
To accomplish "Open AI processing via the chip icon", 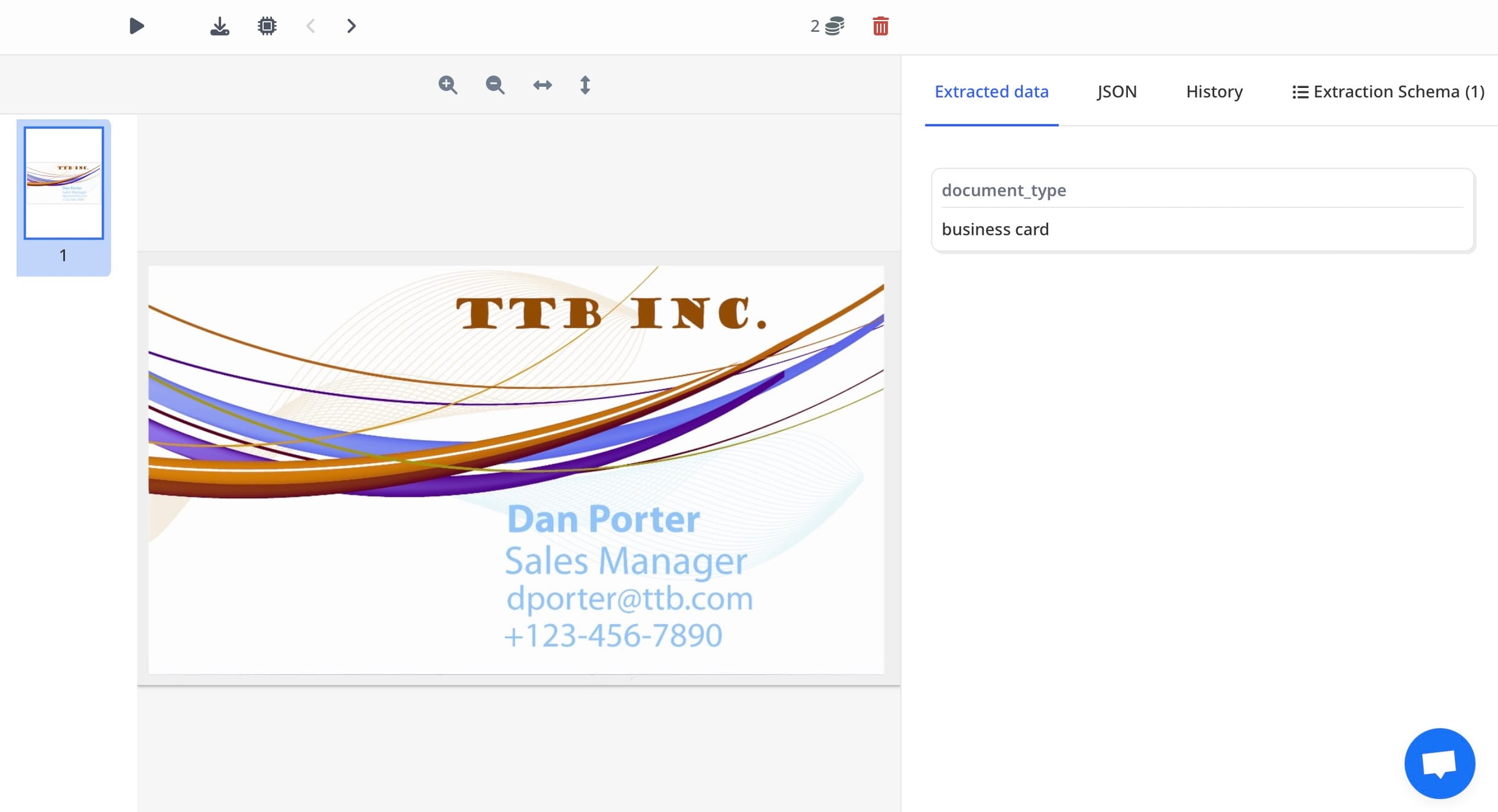I will pyautogui.click(x=267, y=26).
